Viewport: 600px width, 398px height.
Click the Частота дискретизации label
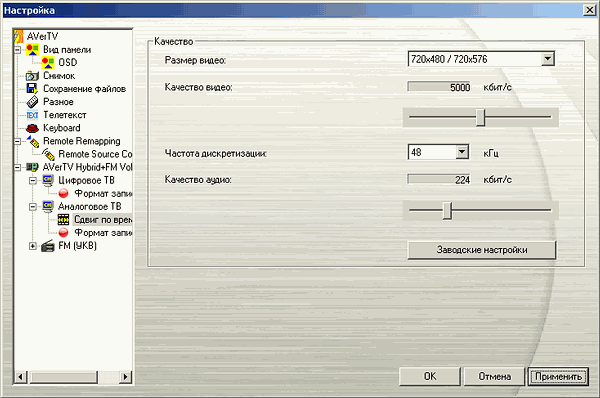coord(216,153)
